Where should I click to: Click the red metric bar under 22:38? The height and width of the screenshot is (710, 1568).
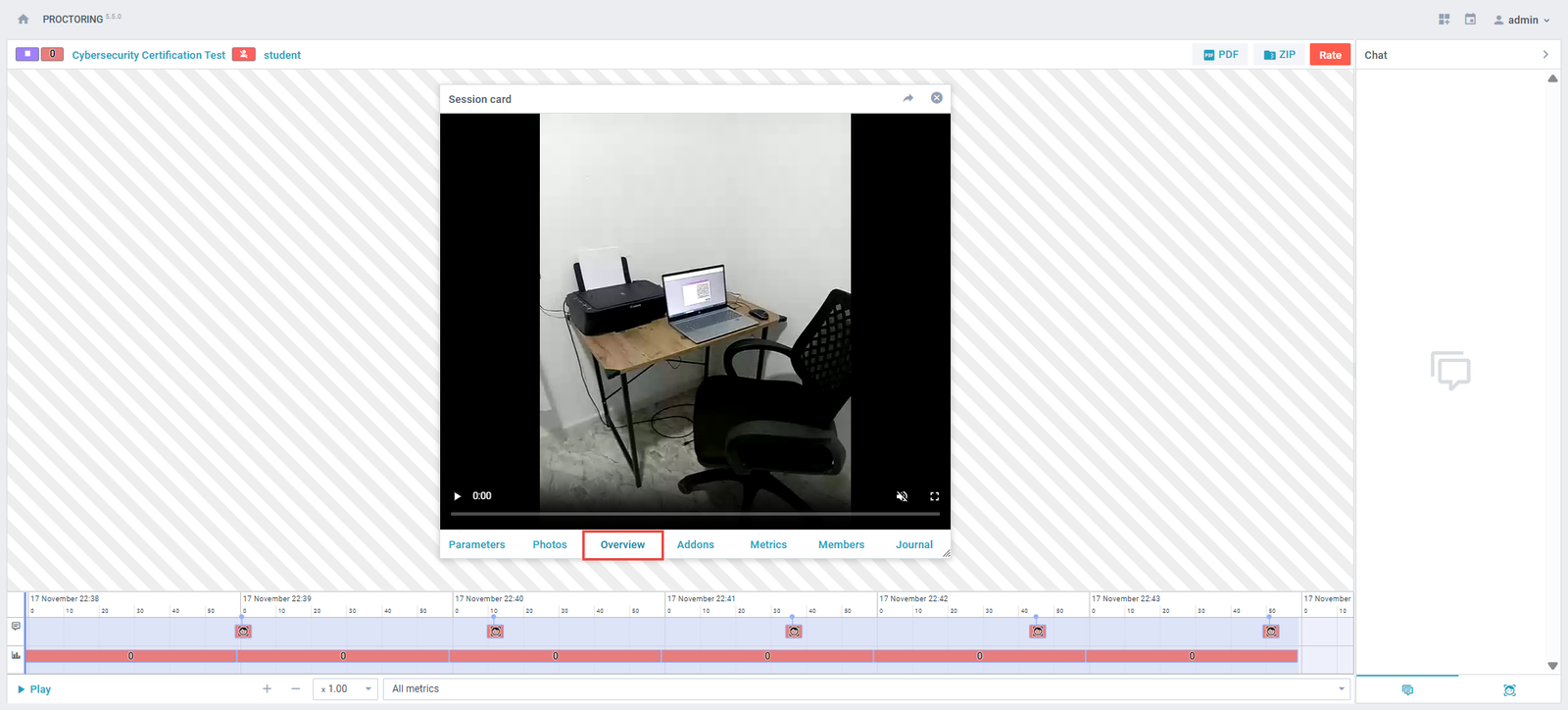tap(131, 656)
